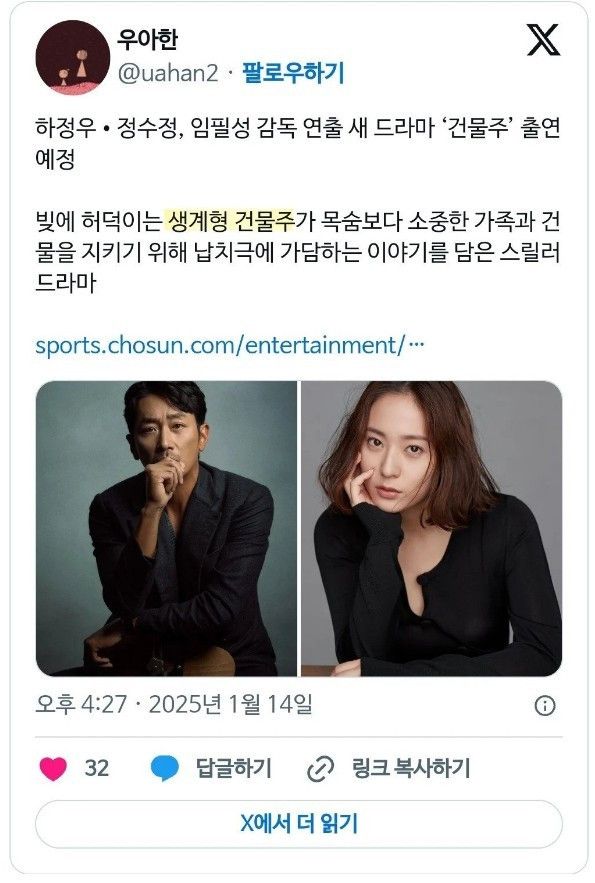Click the blue reply bubble icon
595x883 pixels.
coord(165,769)
